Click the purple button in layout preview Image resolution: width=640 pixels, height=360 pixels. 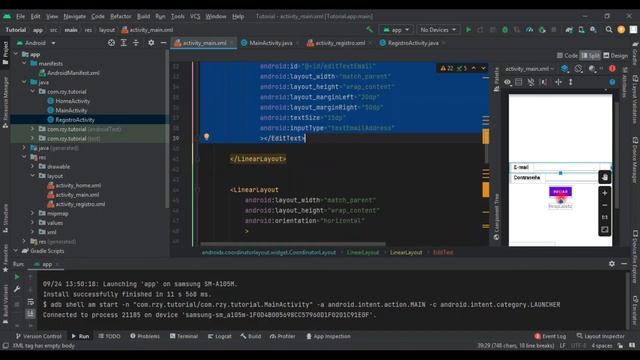(560, 192)
